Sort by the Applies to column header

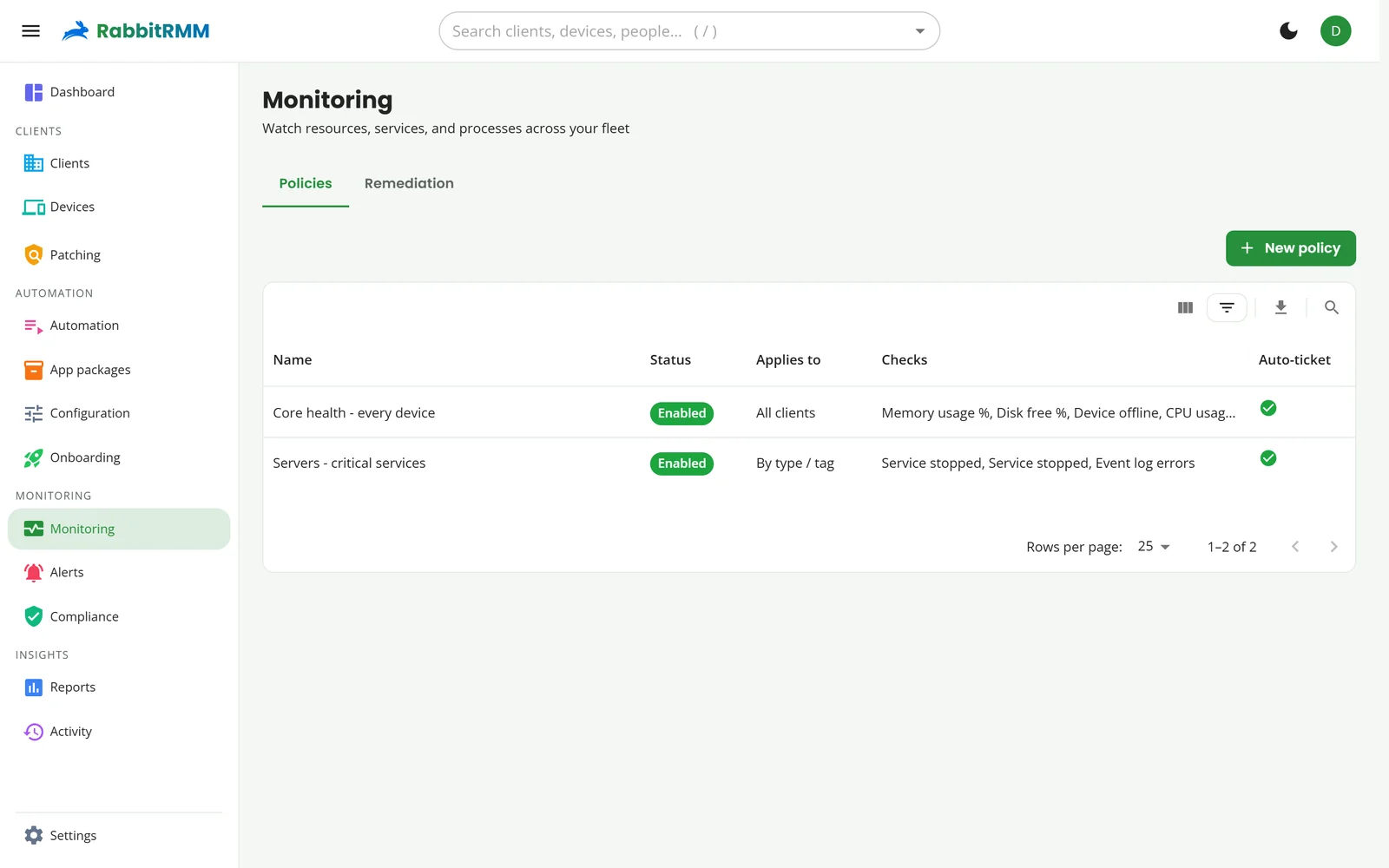[x=788, y=359]
